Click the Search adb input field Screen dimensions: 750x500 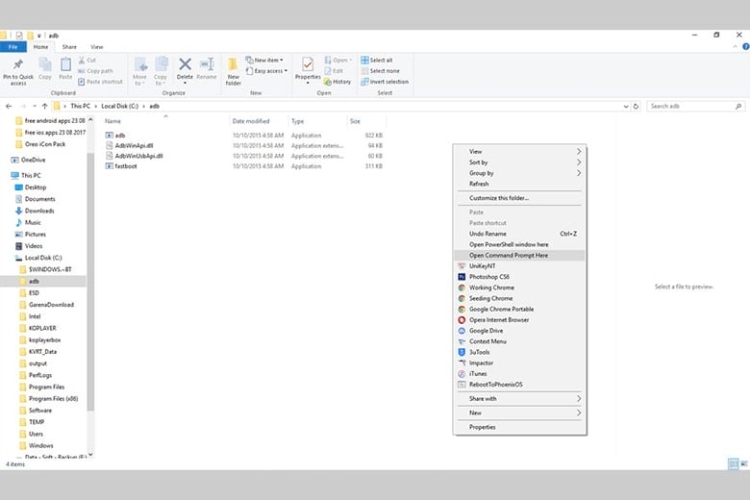pyautogui.click(x=691, y=106)
